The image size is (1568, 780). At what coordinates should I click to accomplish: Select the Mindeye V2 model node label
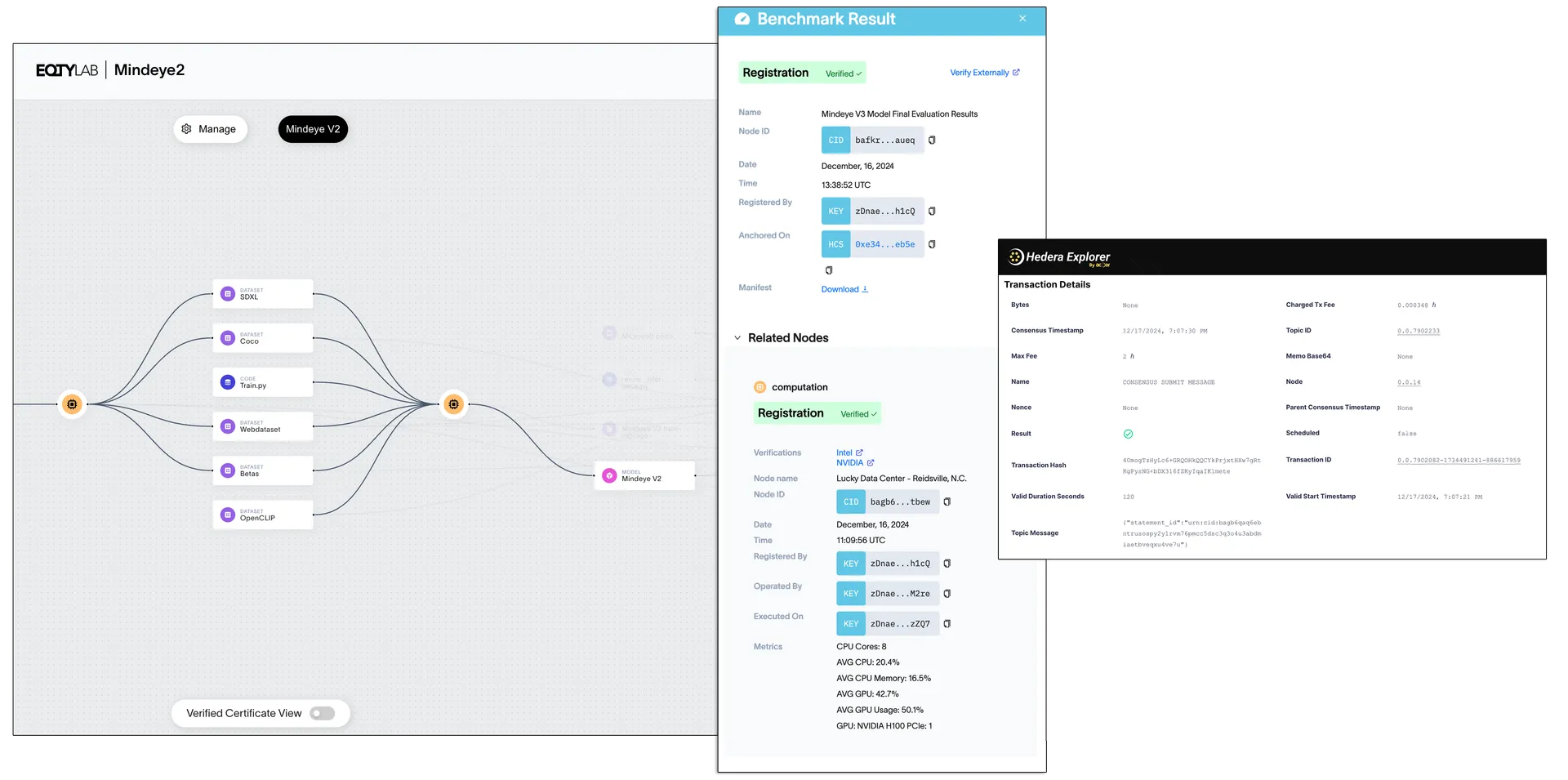point(641,479)
